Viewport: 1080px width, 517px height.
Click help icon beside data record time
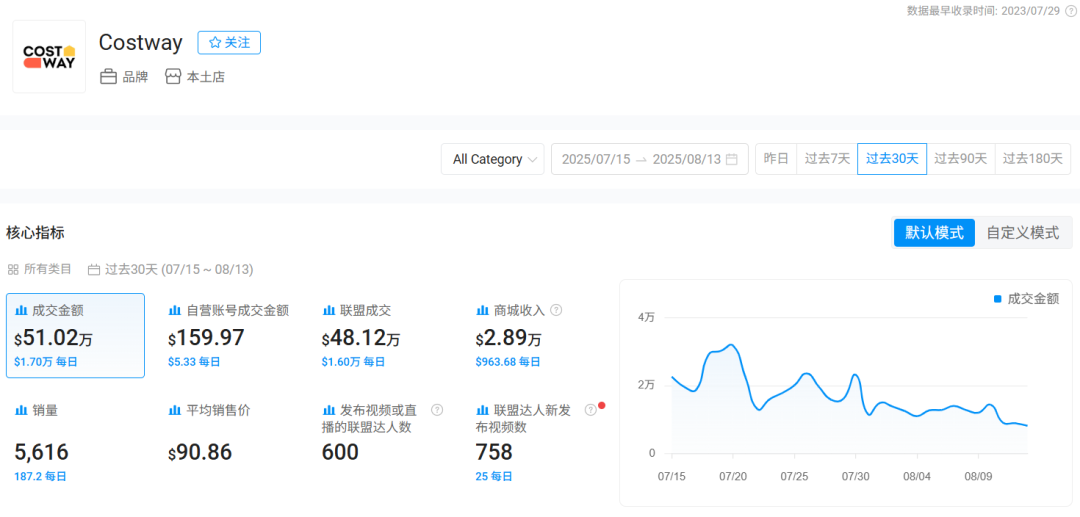(x=1071, y=10)
